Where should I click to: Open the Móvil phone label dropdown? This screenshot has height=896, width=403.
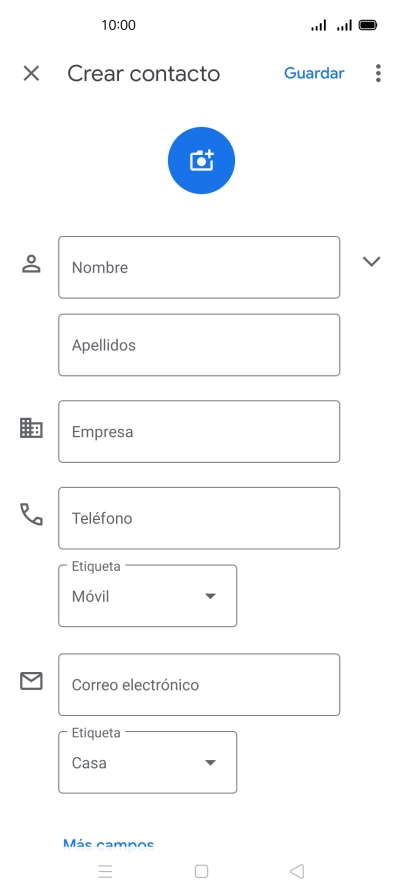(147, 596)
